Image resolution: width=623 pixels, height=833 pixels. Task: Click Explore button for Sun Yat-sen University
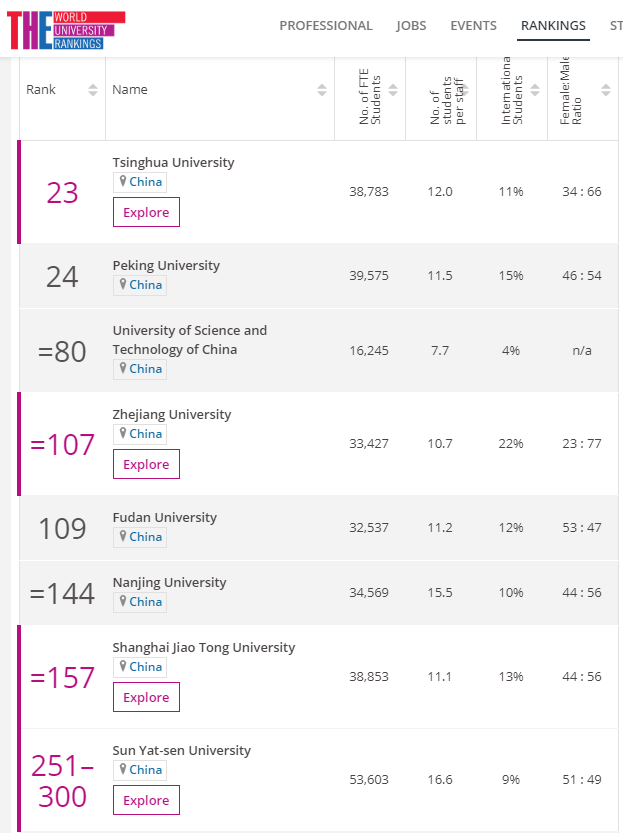[146, 800]
